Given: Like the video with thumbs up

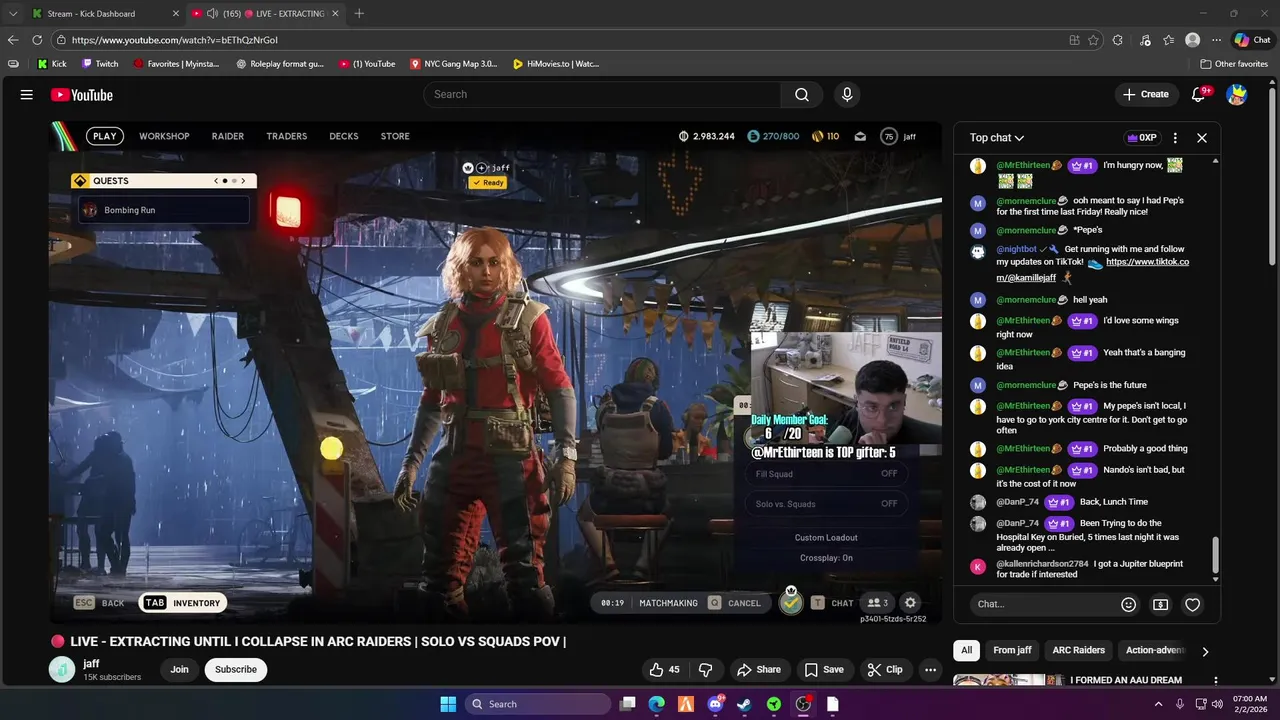Looking at the screenshot, I should pyautogui.click(x=664, y=670).
